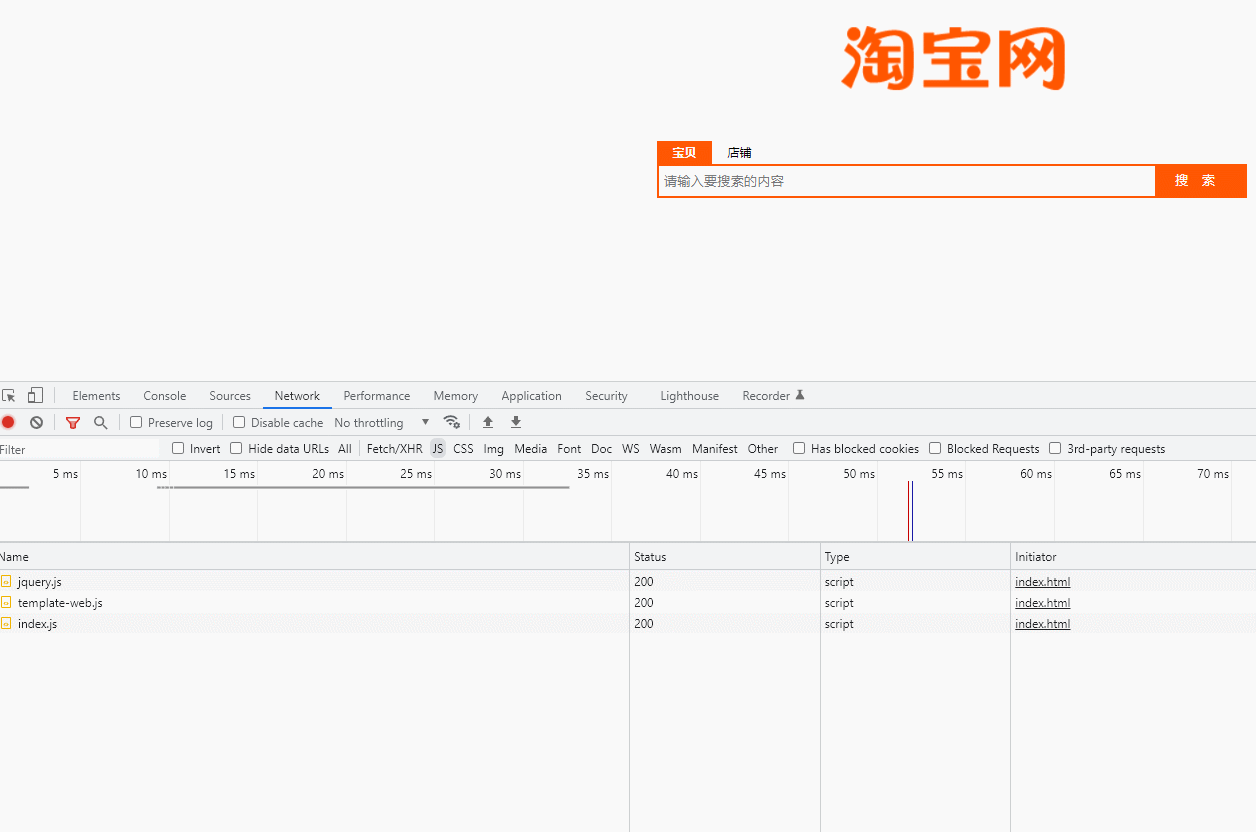Open the No throttling dropdown
The height and width of the screenshot is (832, 1256).
382,423
